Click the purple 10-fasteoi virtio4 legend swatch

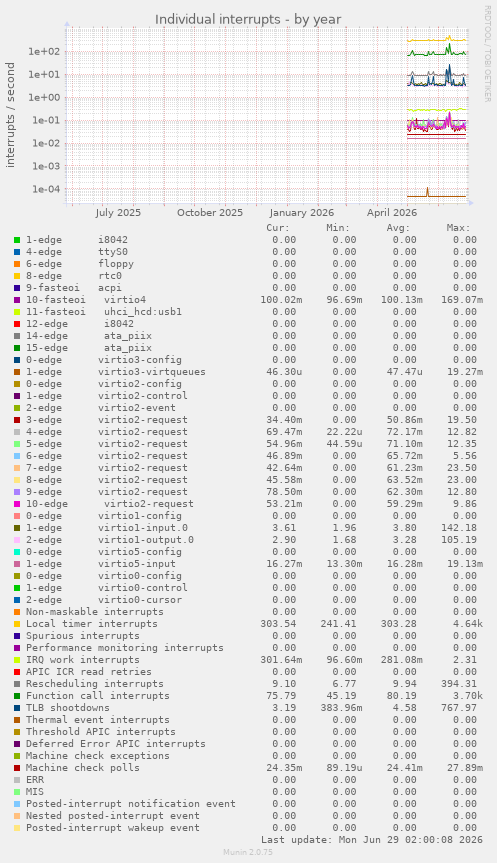click(x=17, y=300)
